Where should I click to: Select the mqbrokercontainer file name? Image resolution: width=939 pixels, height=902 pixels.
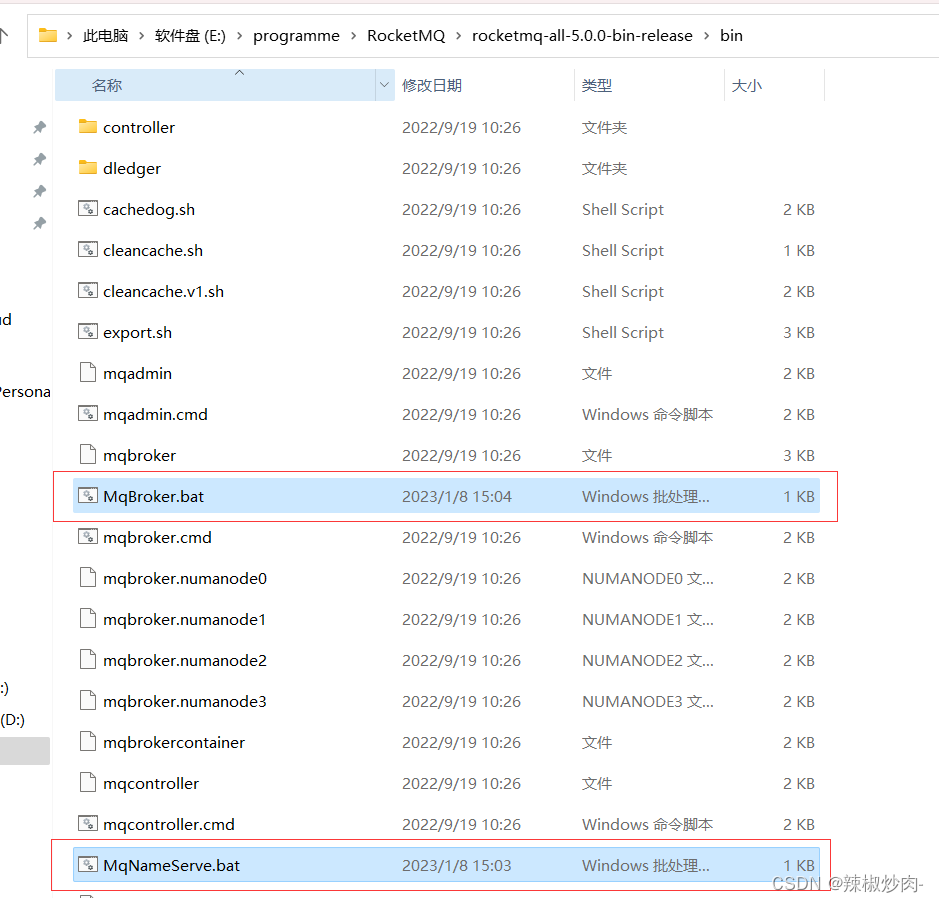174,743
